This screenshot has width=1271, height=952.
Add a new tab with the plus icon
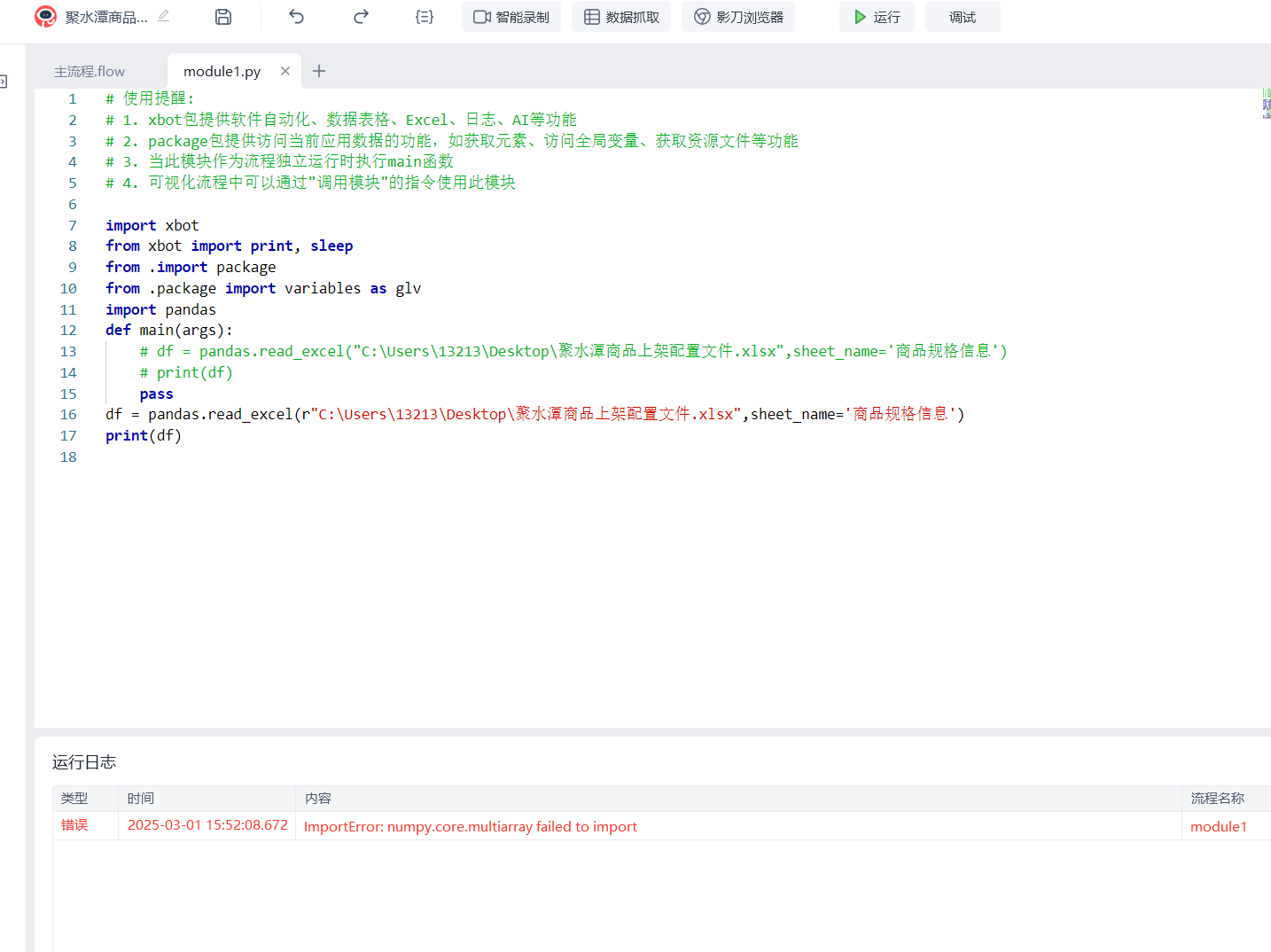coord(319,71)
